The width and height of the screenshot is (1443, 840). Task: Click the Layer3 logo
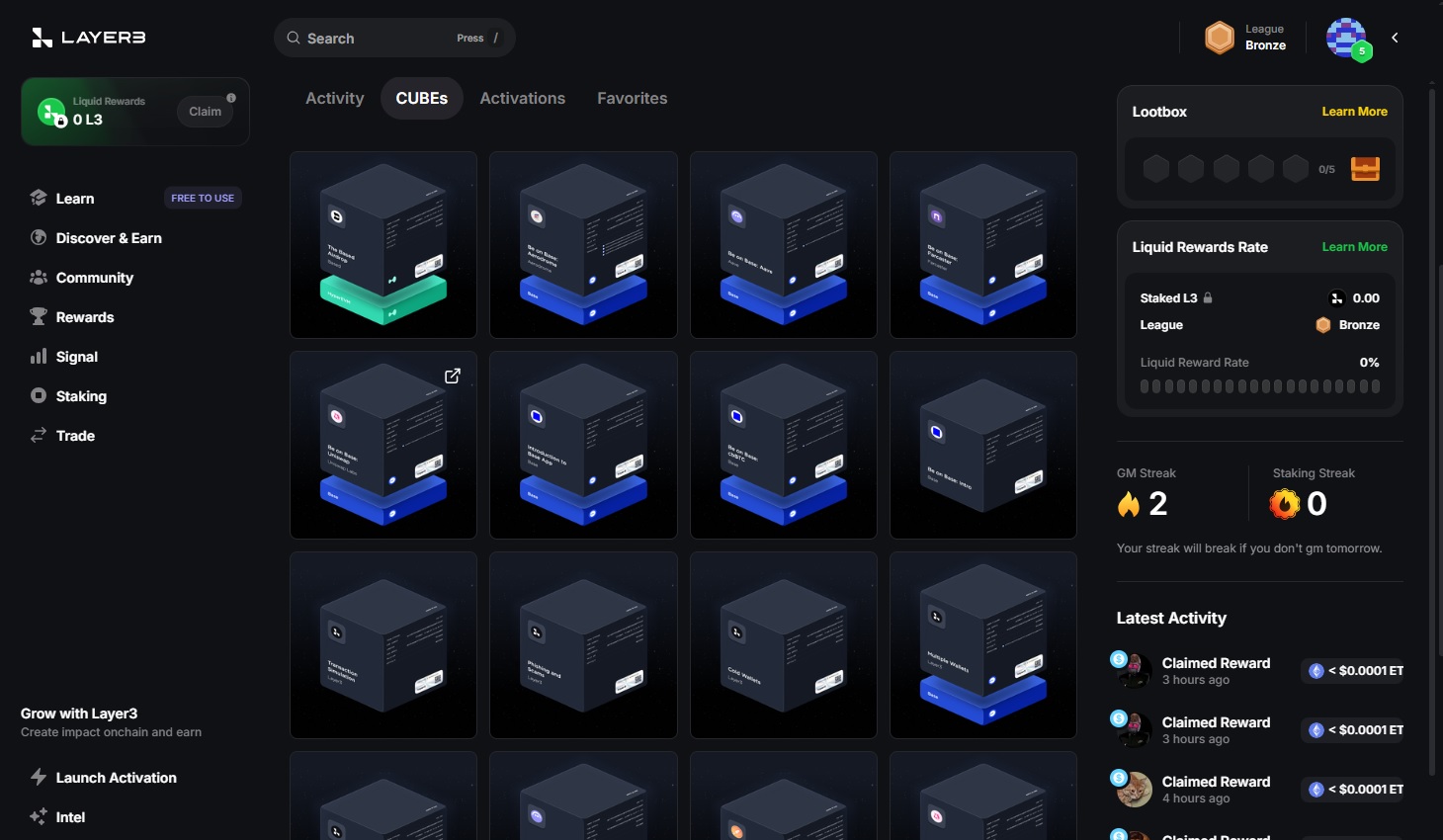click(89, 38)
